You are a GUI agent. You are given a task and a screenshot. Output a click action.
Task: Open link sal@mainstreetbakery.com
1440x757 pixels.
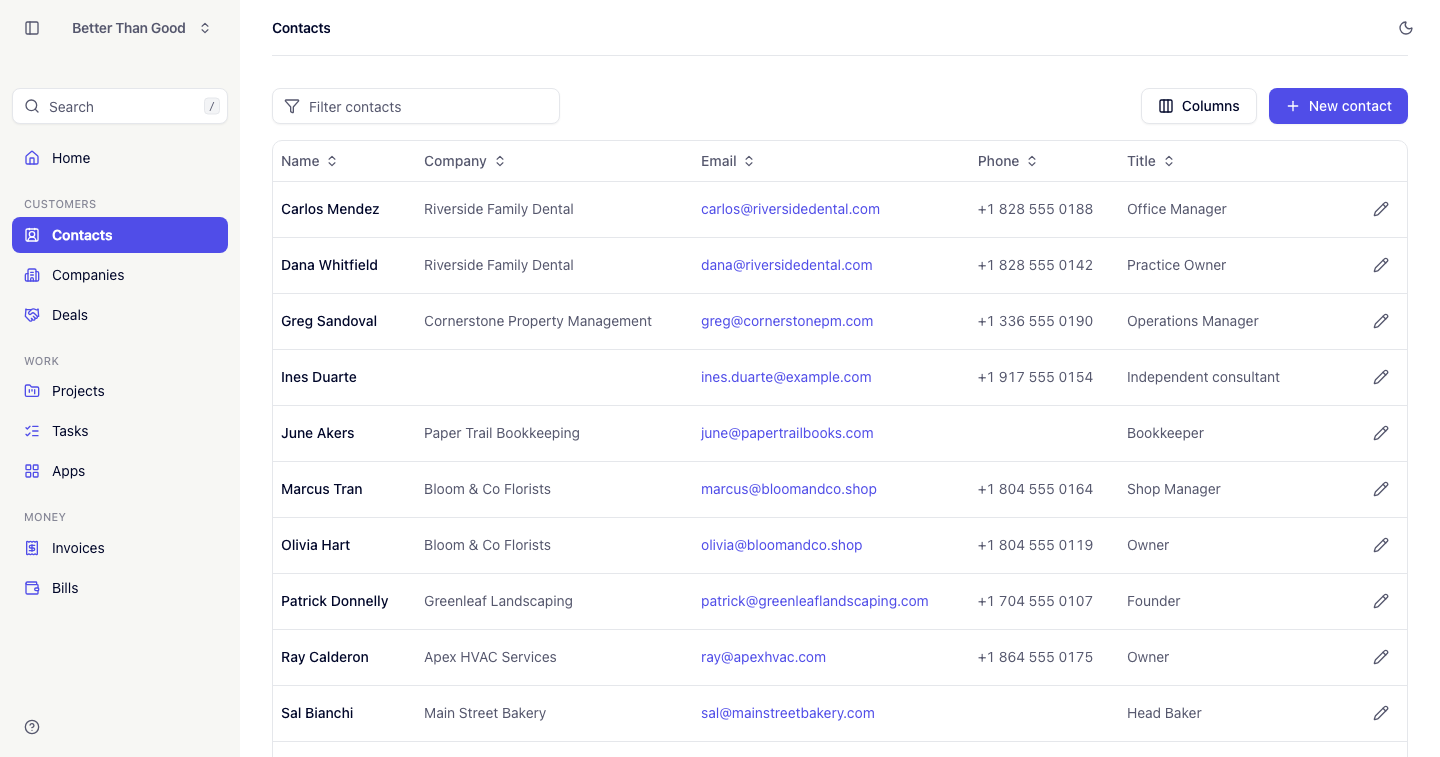788,713
